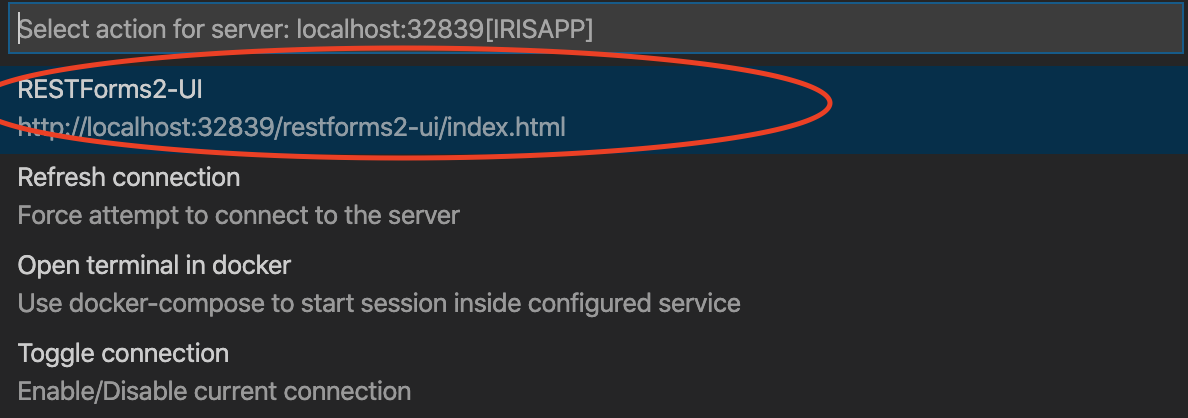Choose Refresh connection

(x=129, y=178)
